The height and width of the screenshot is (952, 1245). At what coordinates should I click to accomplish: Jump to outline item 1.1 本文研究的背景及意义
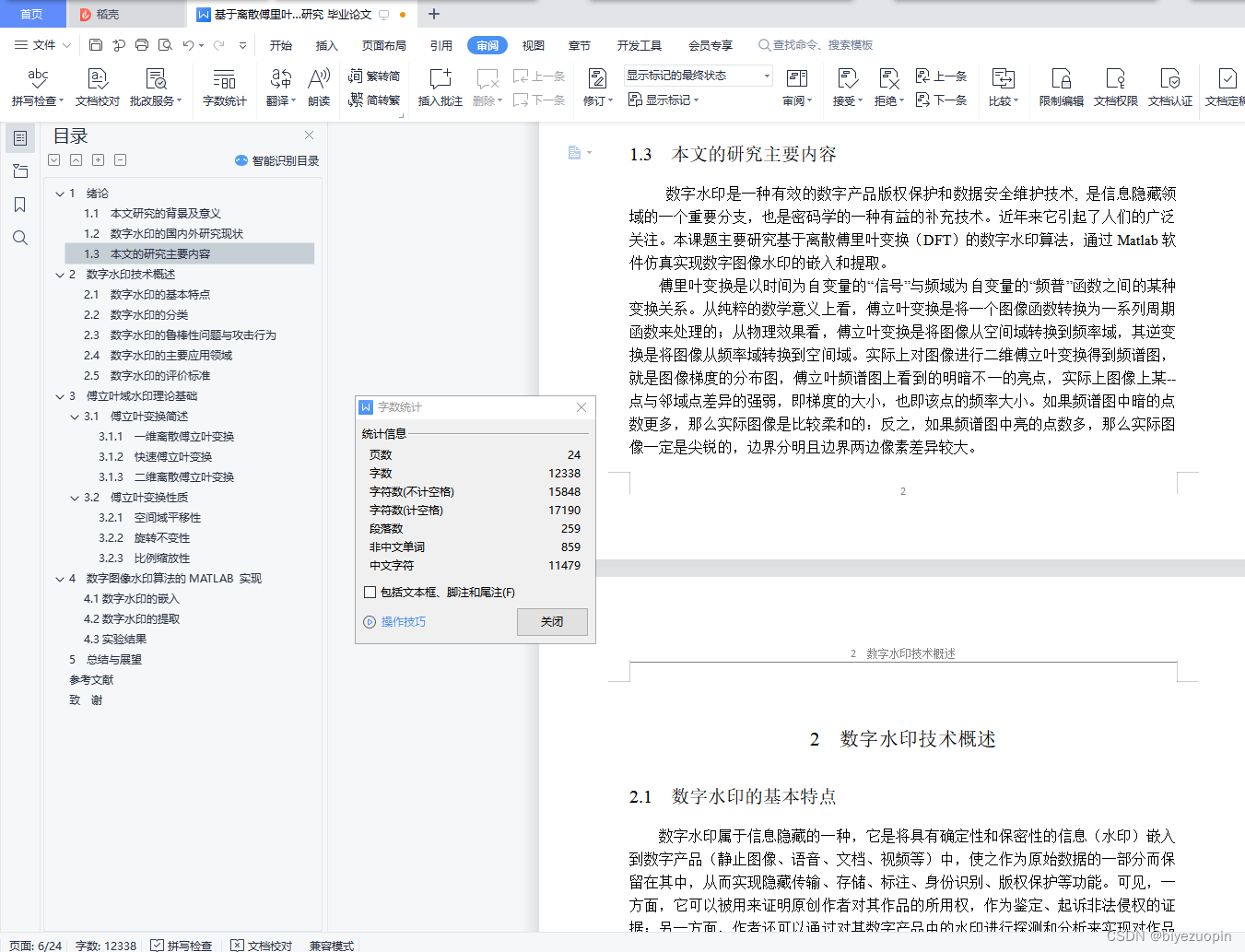[152, 214]
